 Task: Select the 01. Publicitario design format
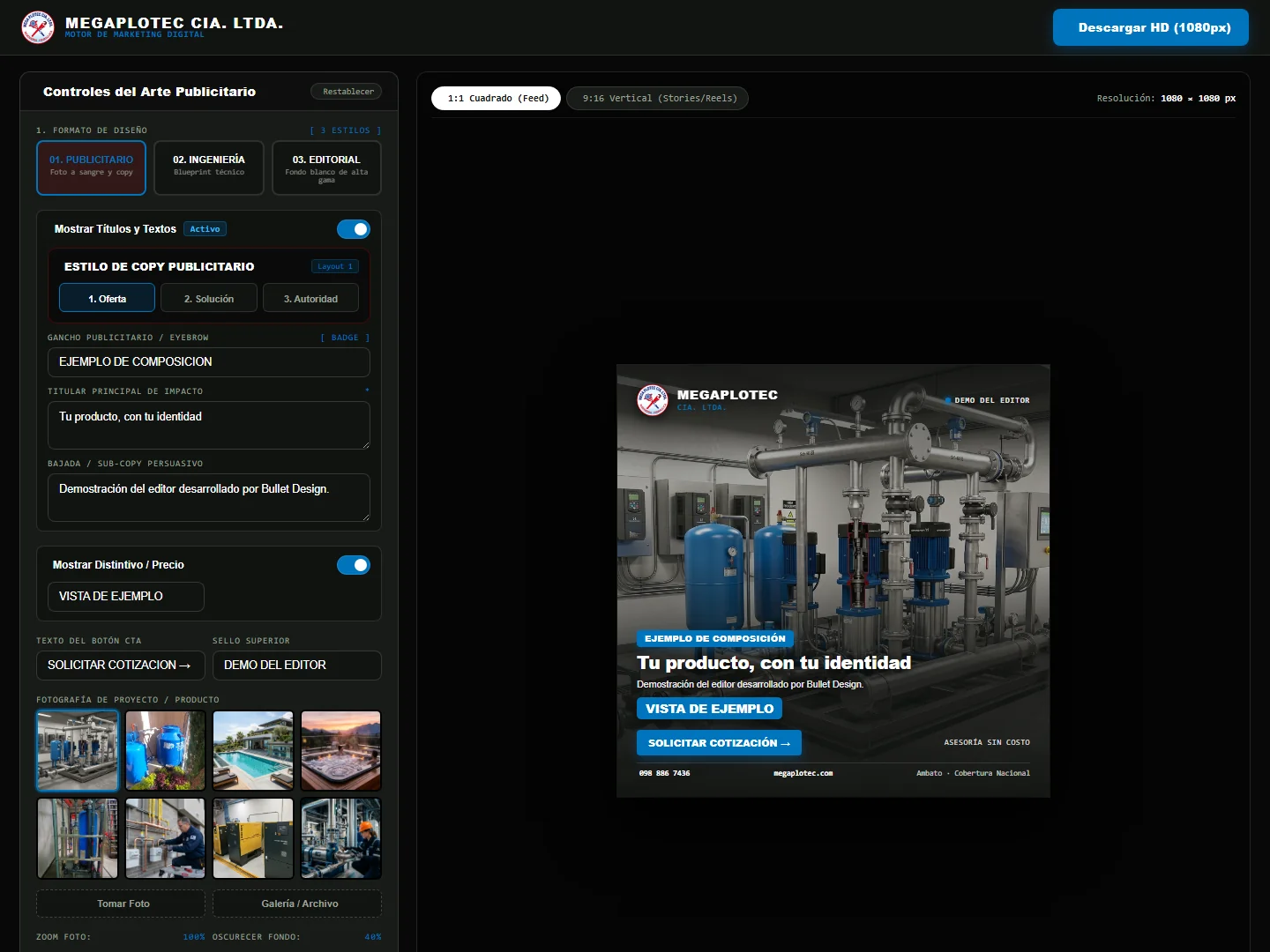pos(92,167)
